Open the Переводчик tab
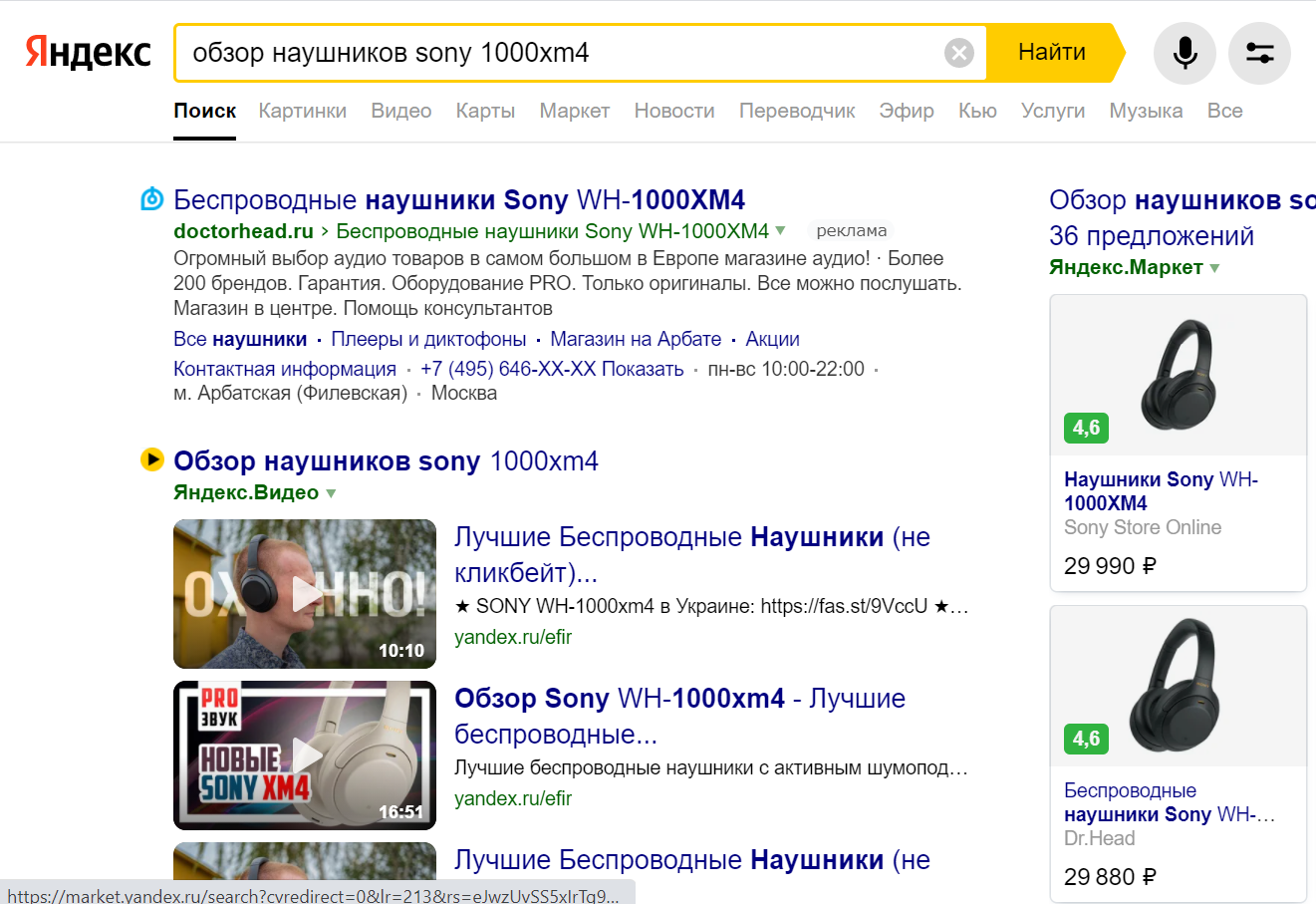1316x904 pixels. click(x=797, y=111)
